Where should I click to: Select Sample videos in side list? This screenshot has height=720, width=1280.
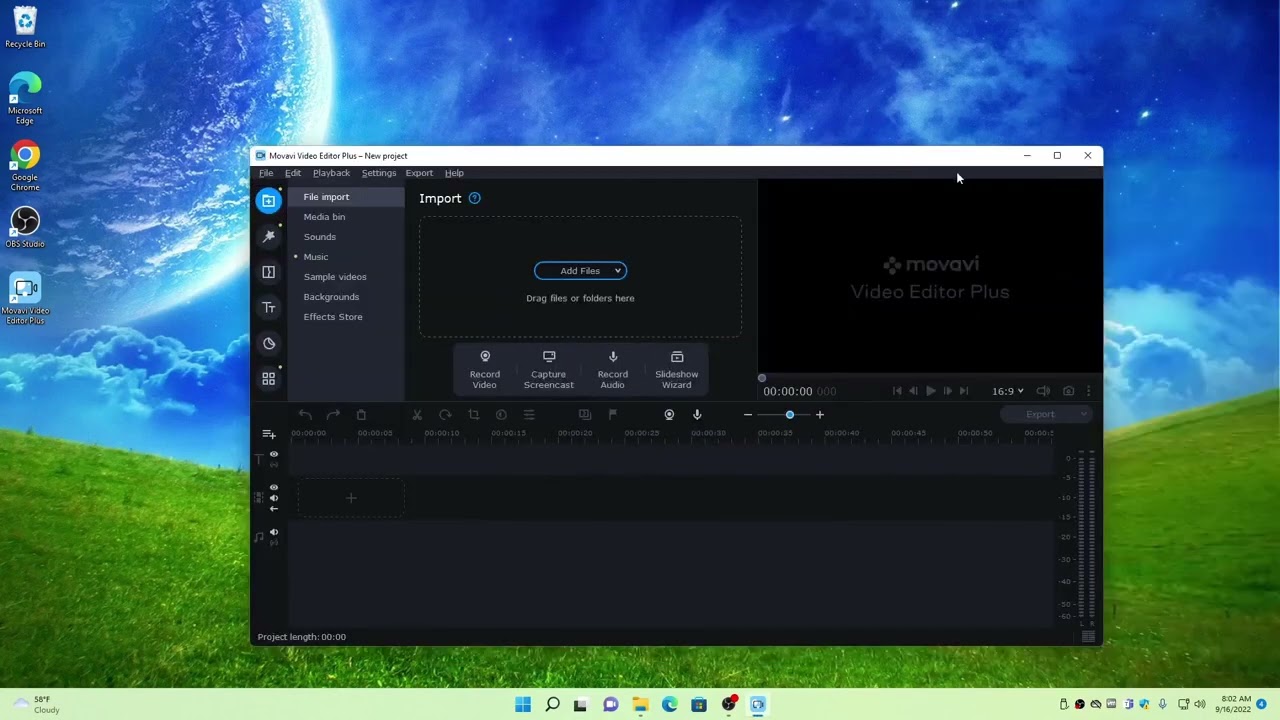[346, 277]
